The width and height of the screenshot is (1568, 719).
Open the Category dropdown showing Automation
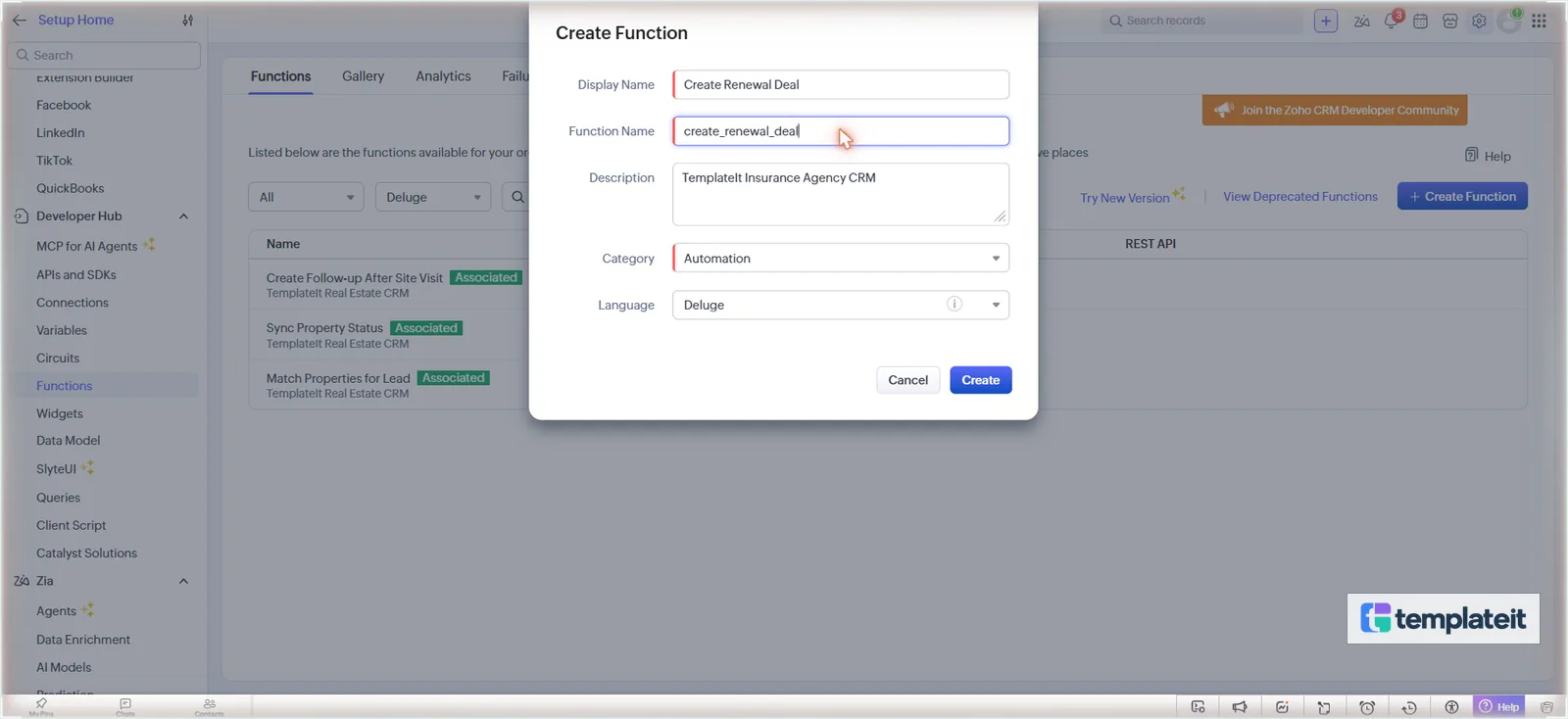point(841,258)
